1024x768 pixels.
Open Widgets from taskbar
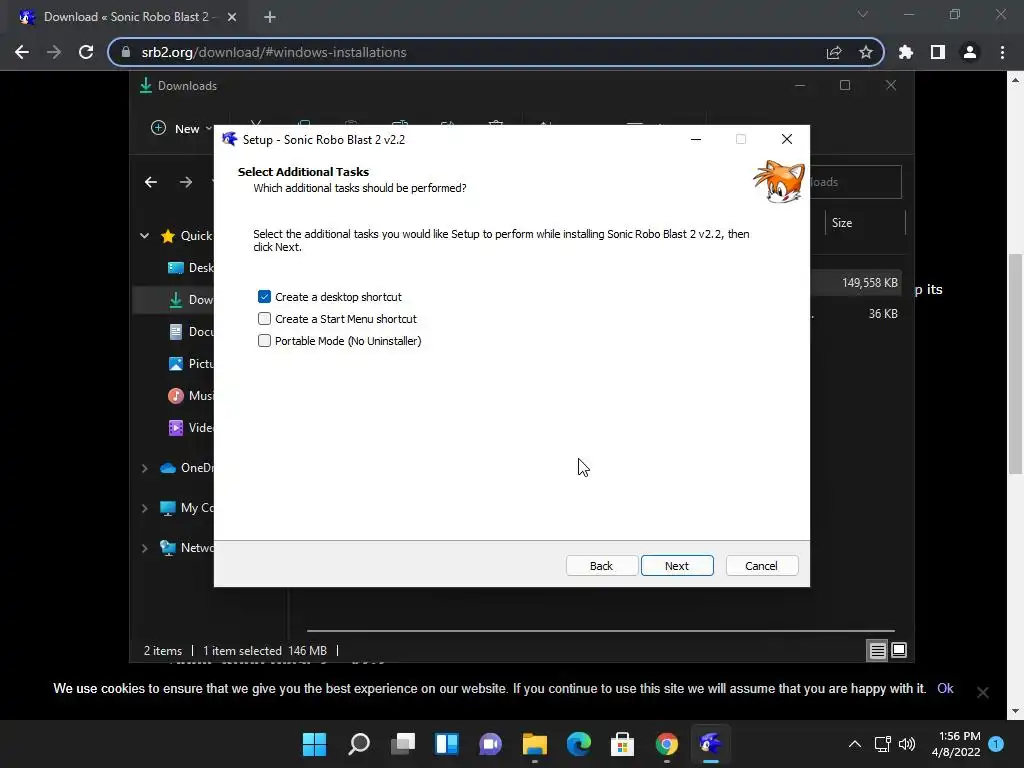(447, 744)
